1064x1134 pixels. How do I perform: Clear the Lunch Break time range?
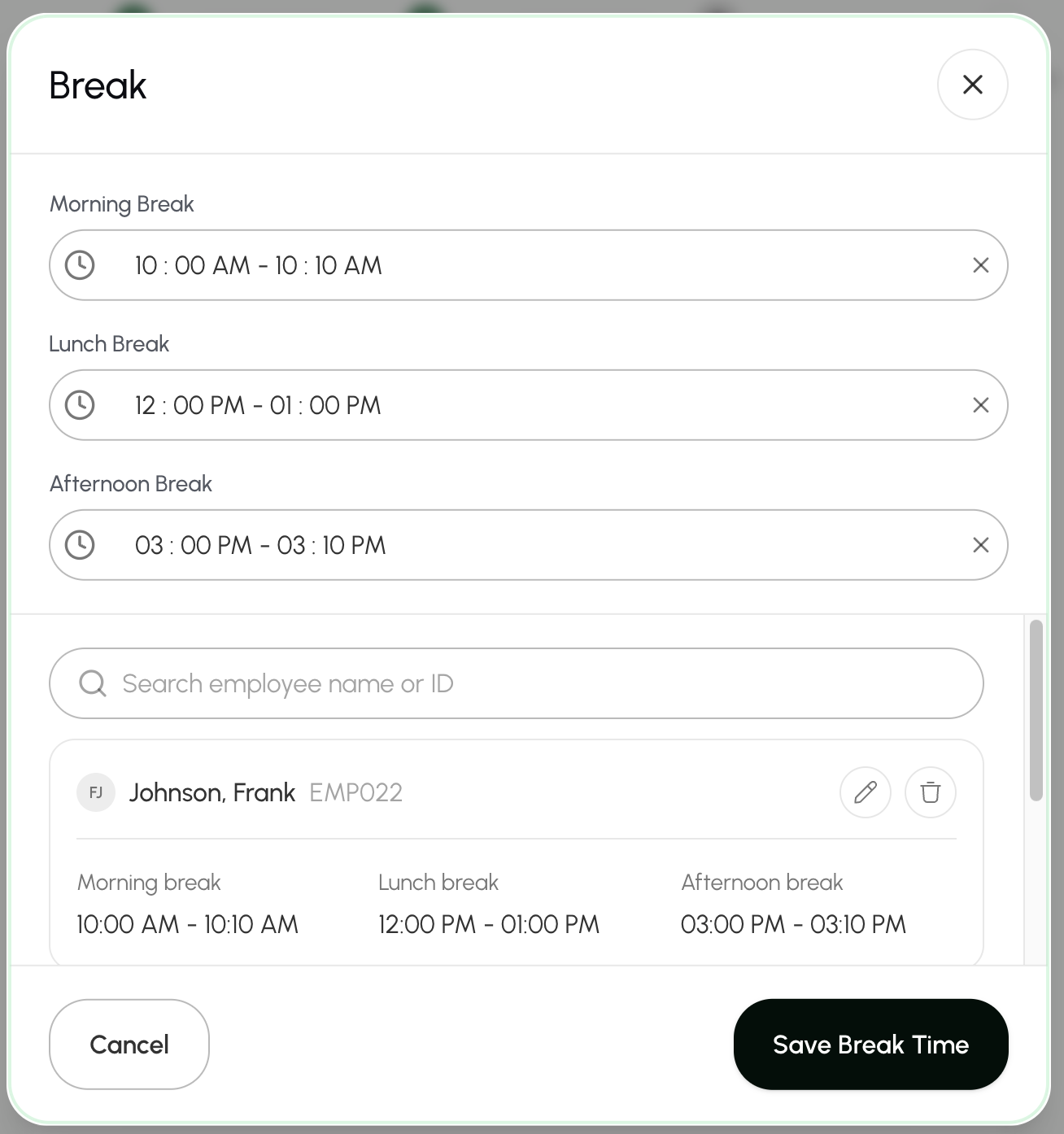pos(981,405)
